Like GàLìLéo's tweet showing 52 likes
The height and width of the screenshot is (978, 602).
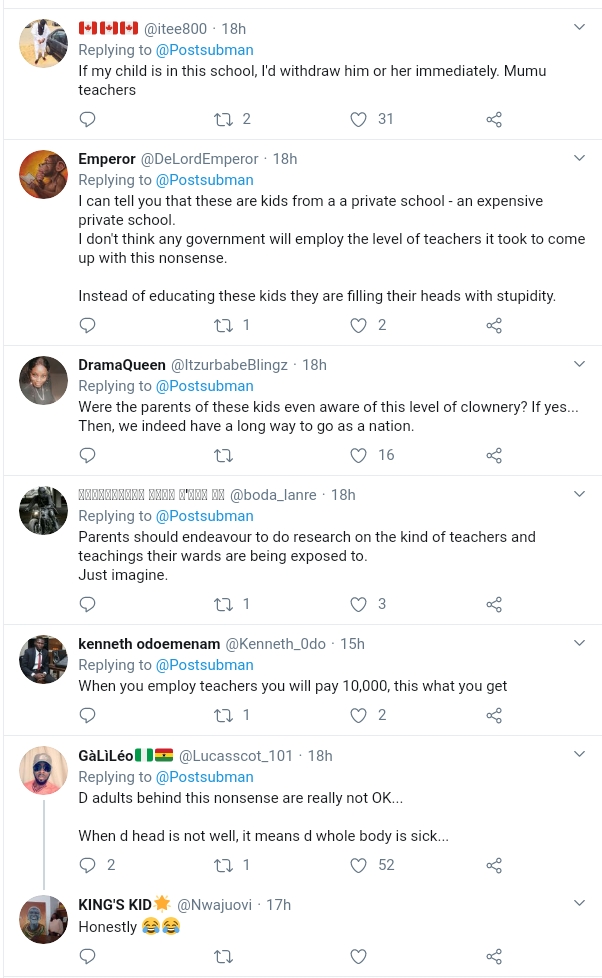358,865
